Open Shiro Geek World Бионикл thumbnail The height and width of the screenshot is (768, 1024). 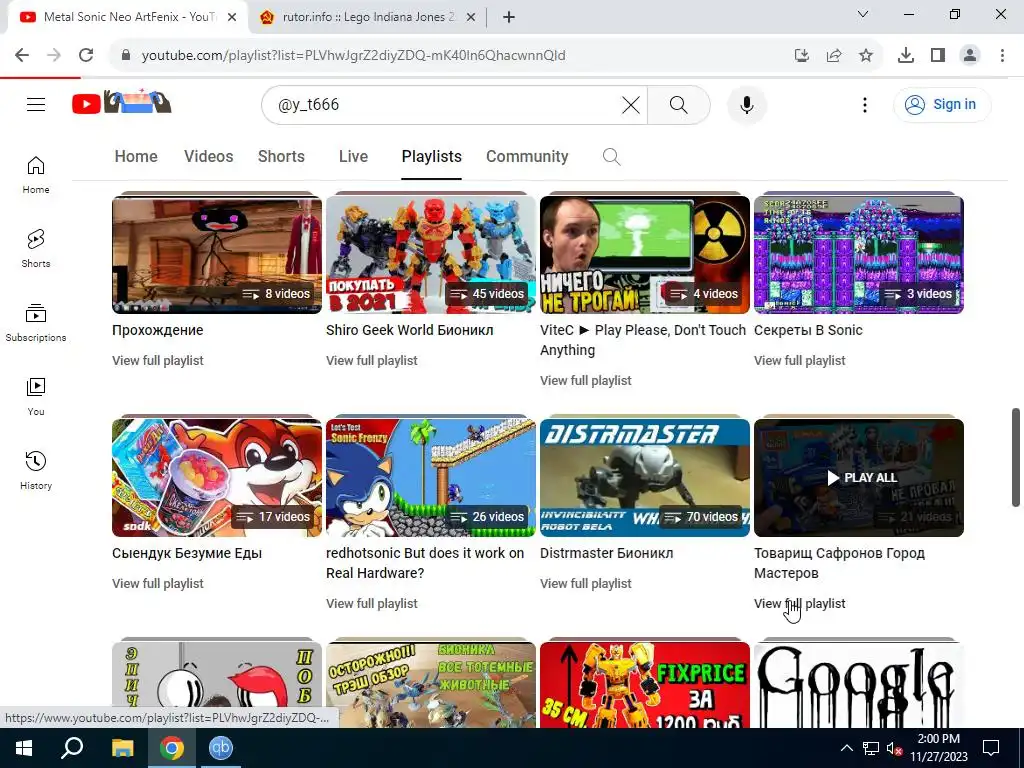431,255
